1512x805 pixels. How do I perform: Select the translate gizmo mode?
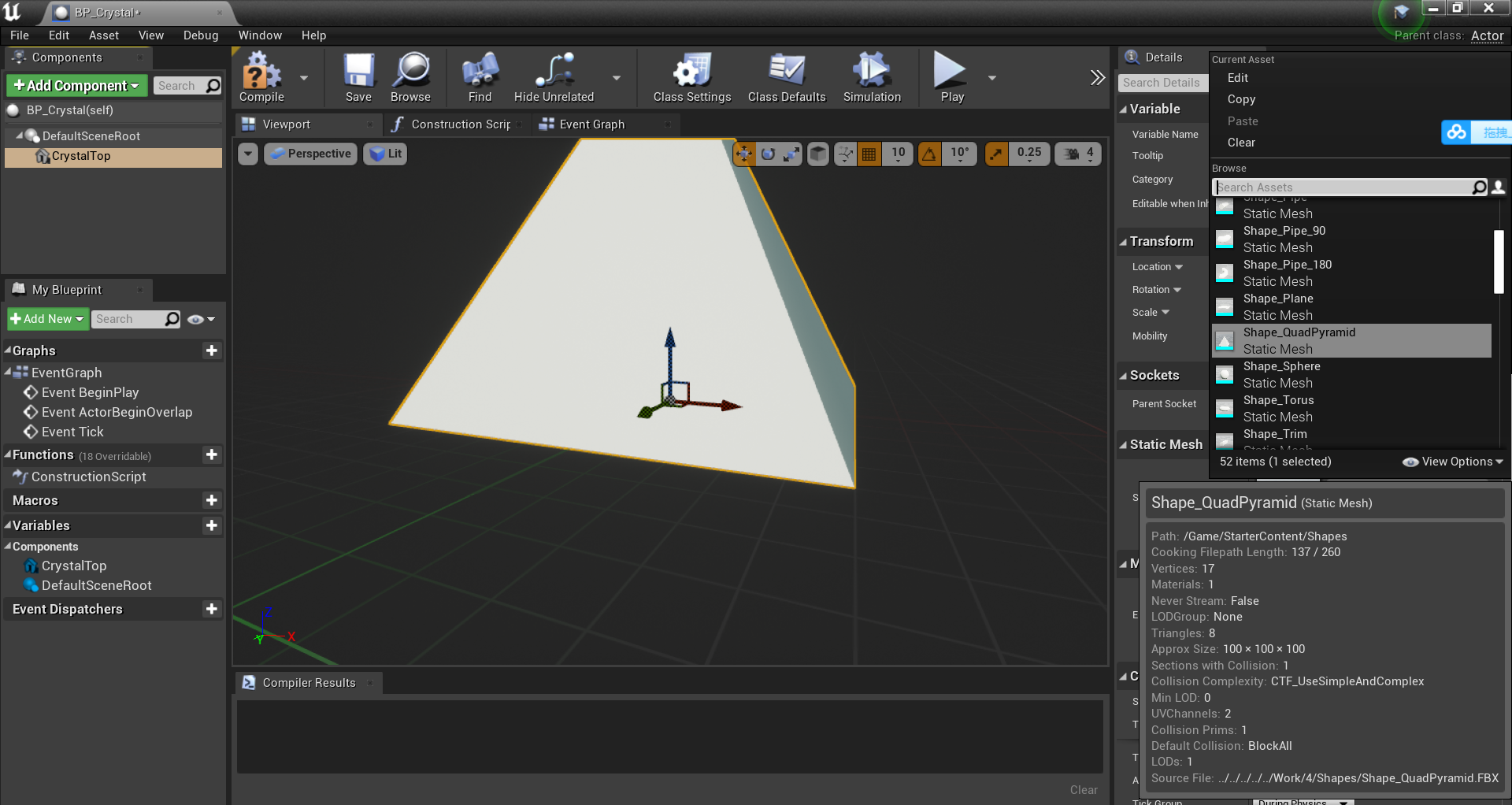pos(743,154)
